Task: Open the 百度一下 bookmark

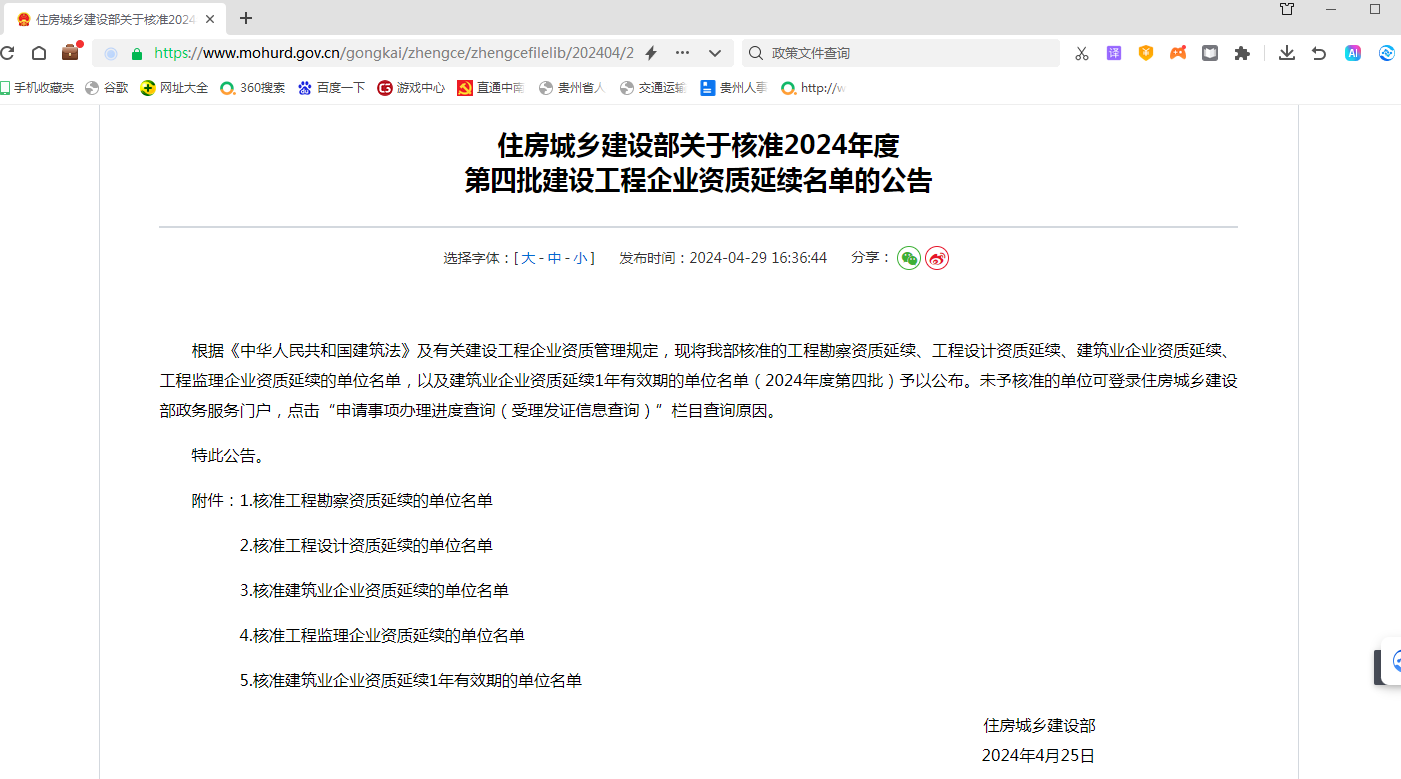Action: [331, 88]
